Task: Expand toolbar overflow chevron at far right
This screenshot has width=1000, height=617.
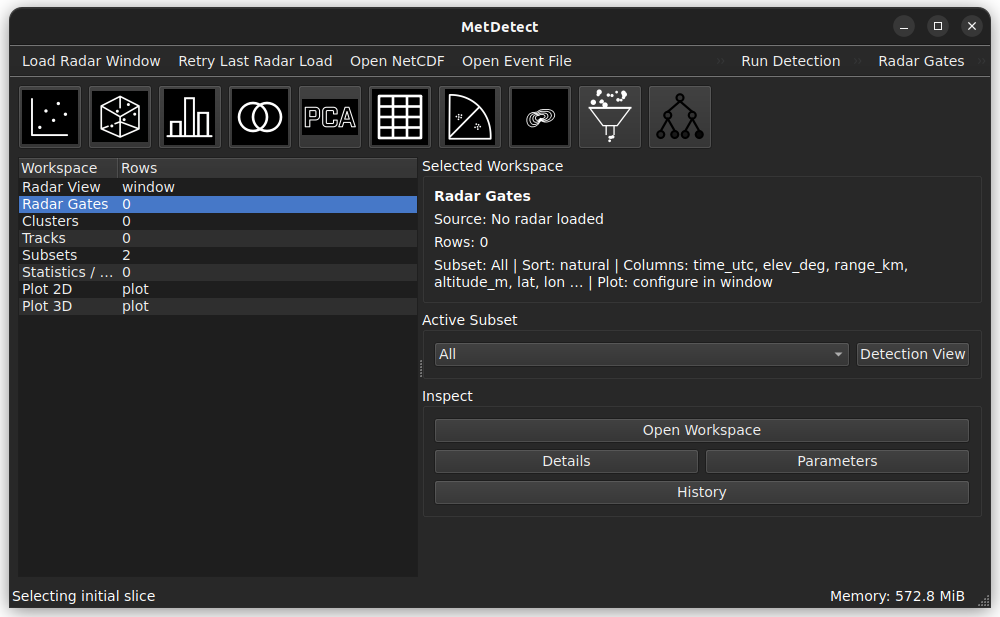Action: pyautogui.click(x=982, y=61)
